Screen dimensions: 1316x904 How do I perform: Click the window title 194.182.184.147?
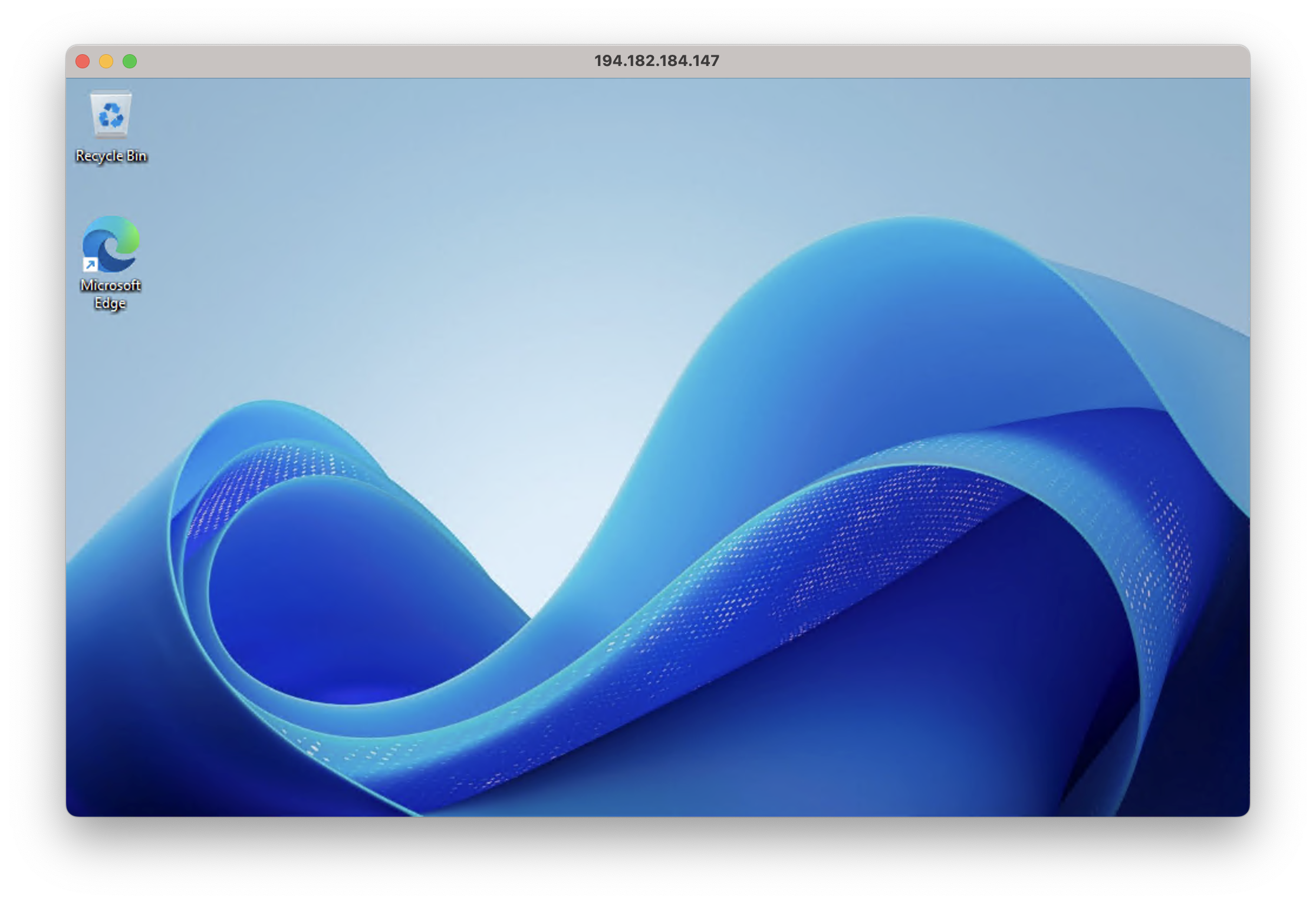coord(657,61)
